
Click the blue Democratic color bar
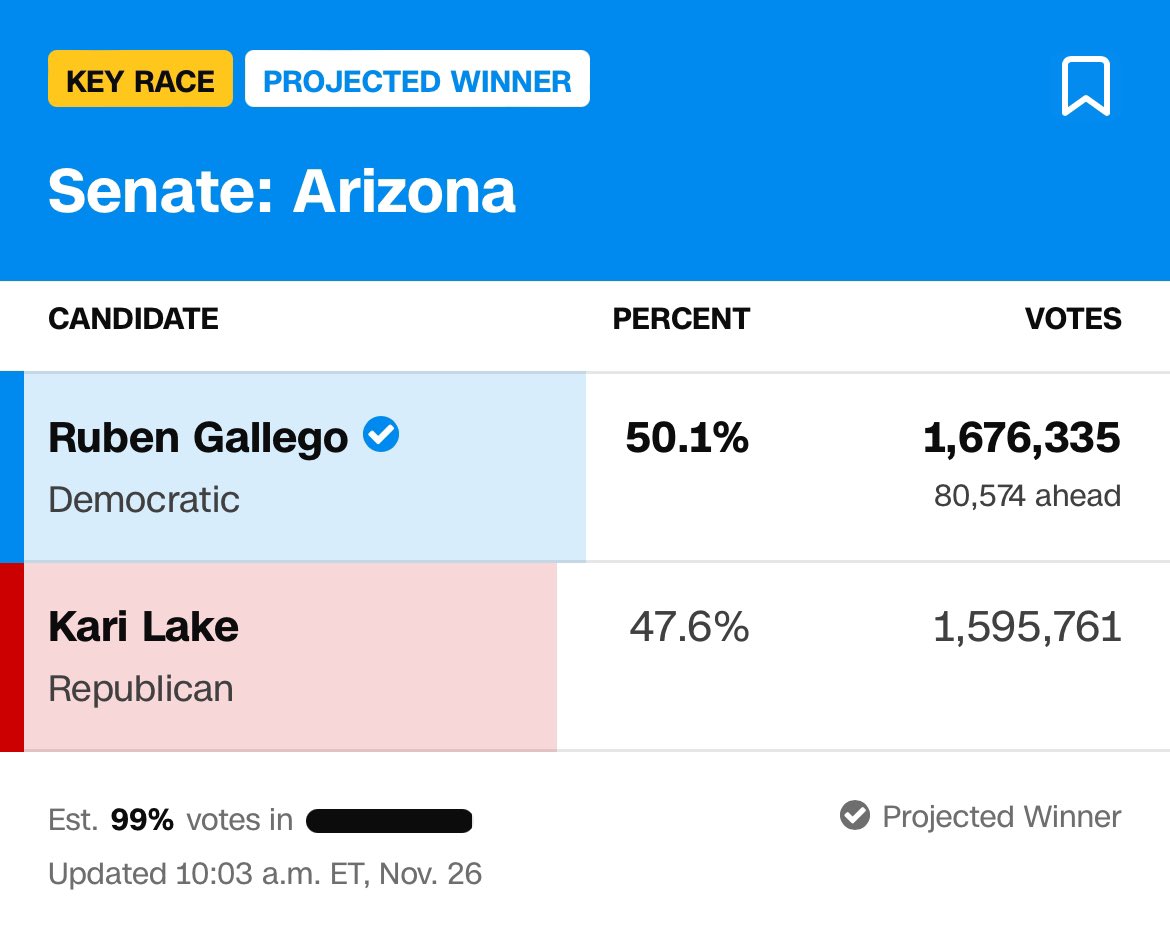[x=11, y=466]
